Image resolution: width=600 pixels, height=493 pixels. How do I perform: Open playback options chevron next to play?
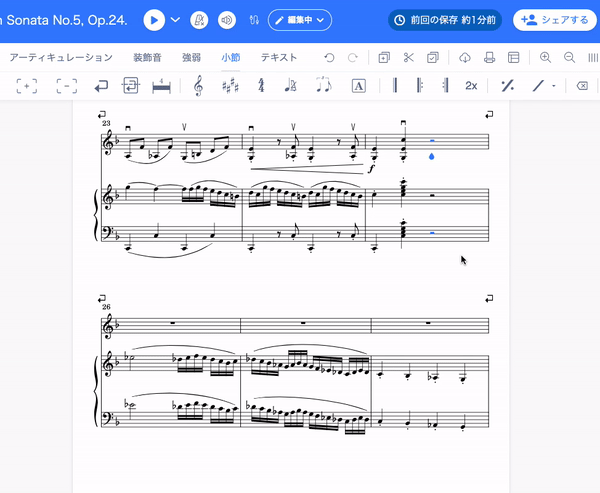pos(176,20)
